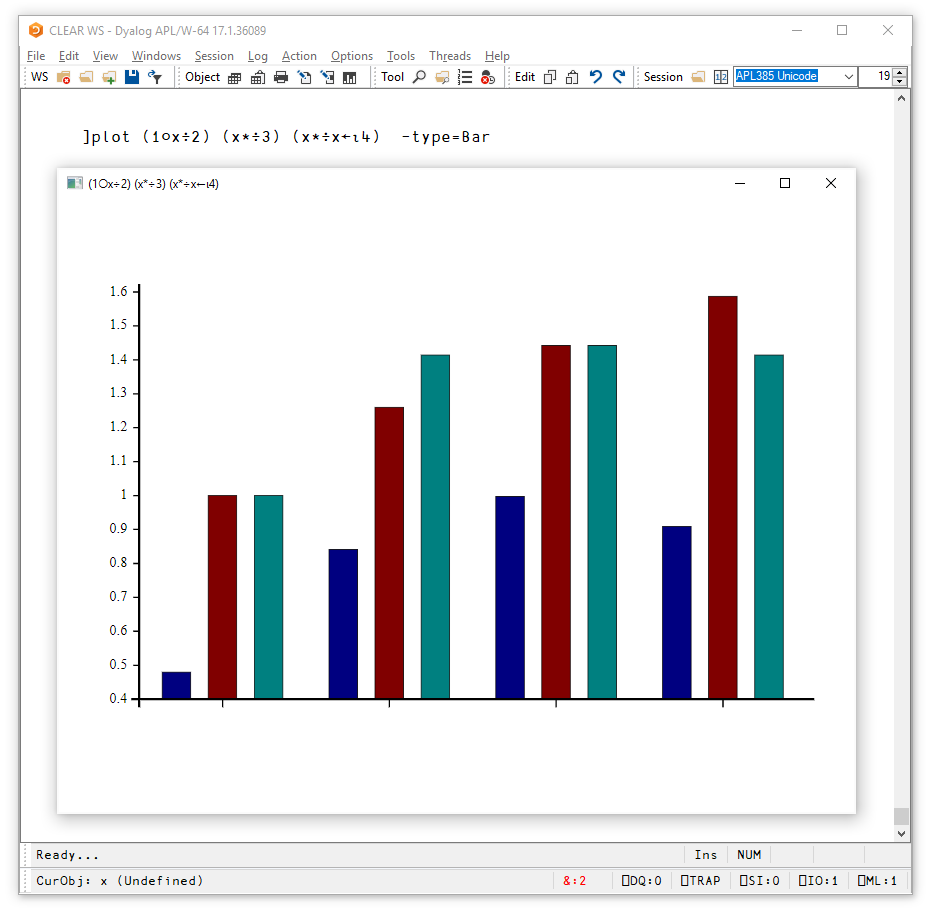Click the session scrollbar thumb
This screenshot has width=934, height=917.
901,816
